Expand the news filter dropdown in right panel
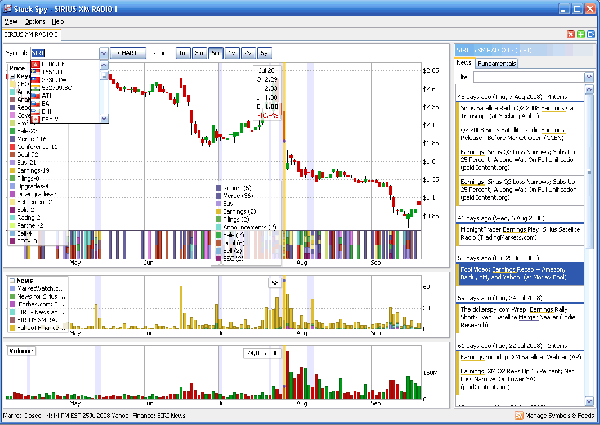Image resolution: width=600 pixels, height=425 pixels. pyautogui.click(x=588, y=76)
